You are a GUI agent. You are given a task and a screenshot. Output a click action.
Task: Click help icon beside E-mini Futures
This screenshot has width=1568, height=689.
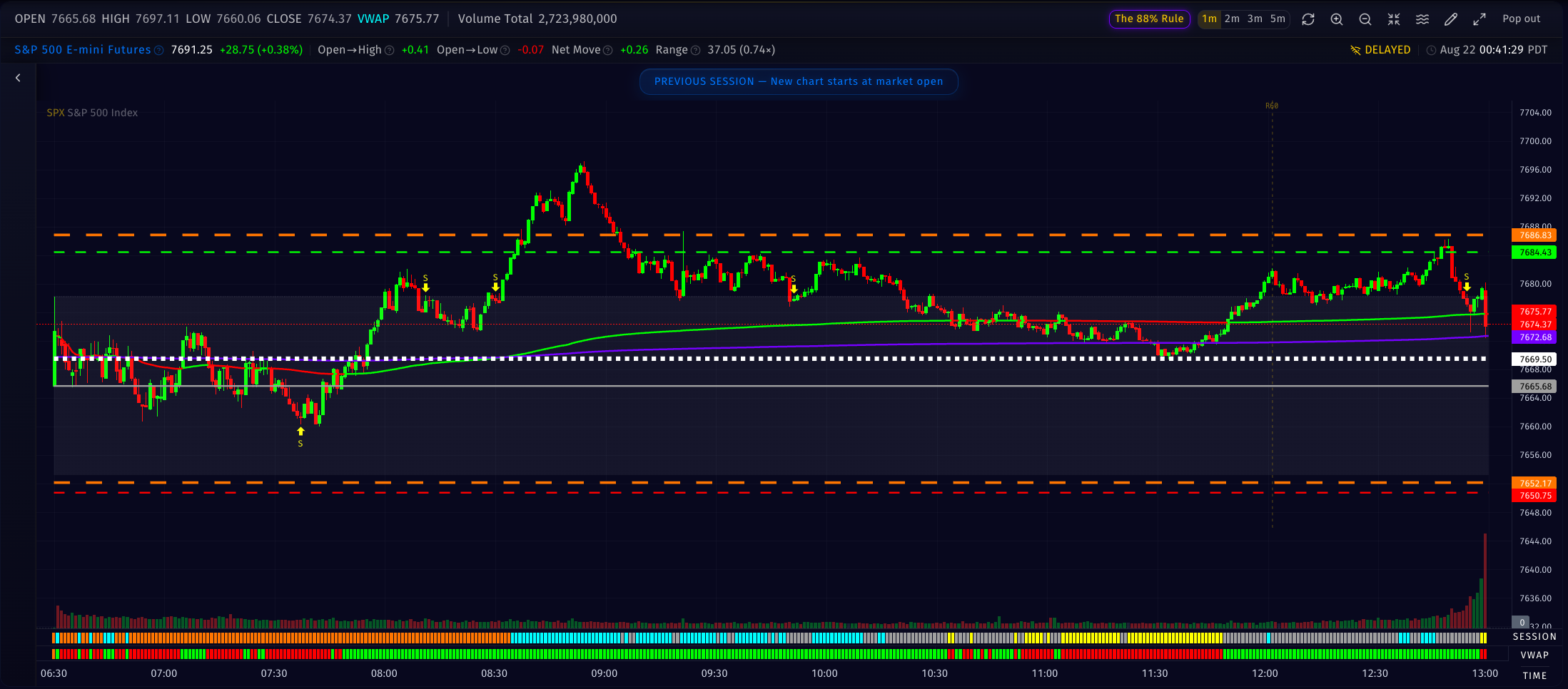(x=158, y=51)
